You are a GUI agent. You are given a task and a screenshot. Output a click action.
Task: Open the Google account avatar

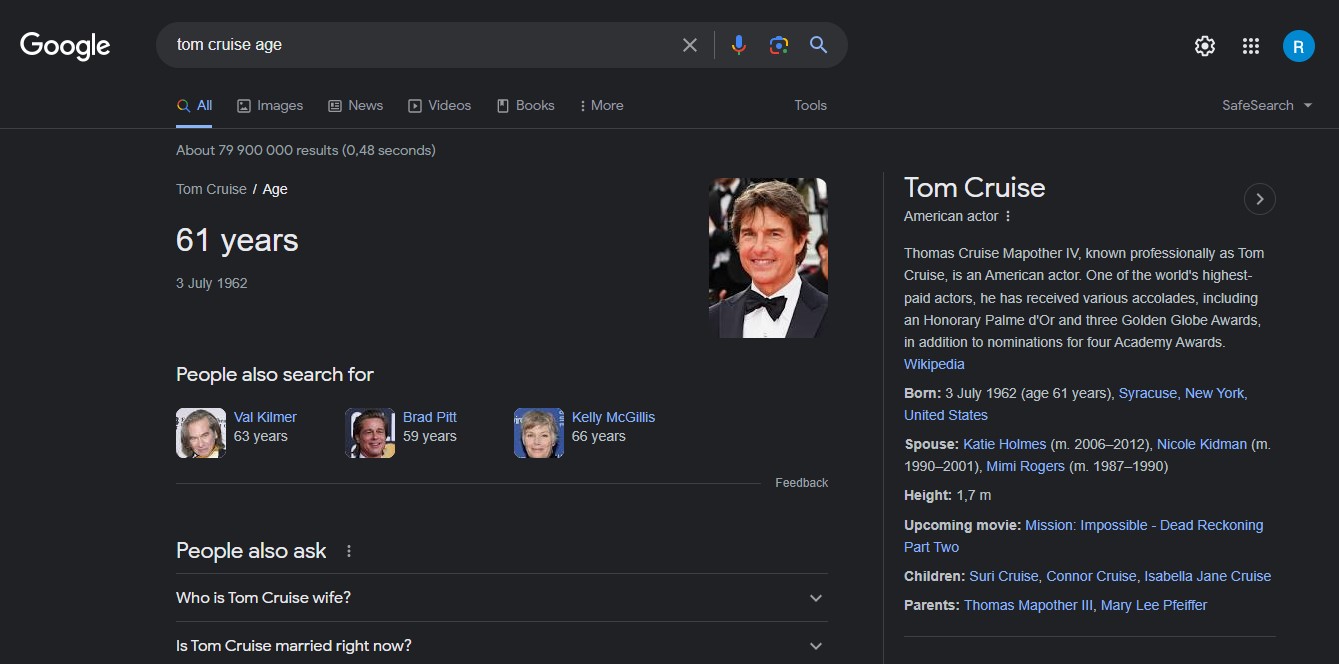click(1298, 46)
